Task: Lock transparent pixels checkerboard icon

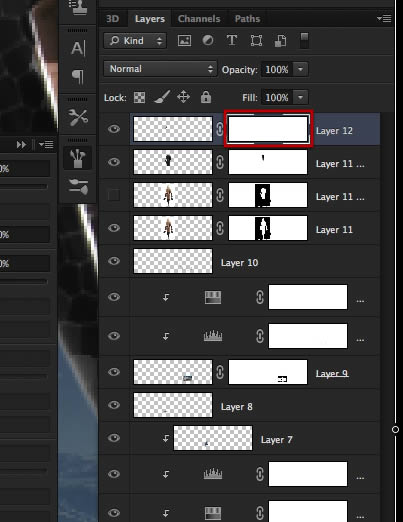Action: pos(139,98)
